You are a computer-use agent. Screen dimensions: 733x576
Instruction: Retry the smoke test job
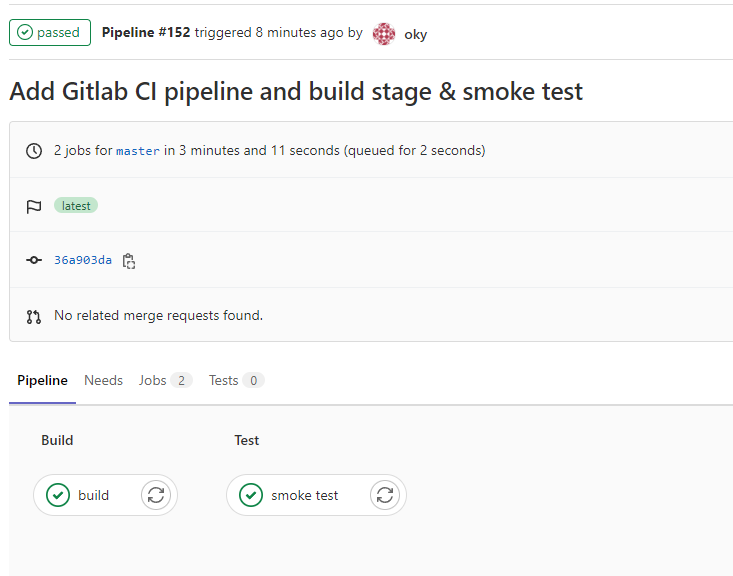pyautogui.click(x=385, y=495)
